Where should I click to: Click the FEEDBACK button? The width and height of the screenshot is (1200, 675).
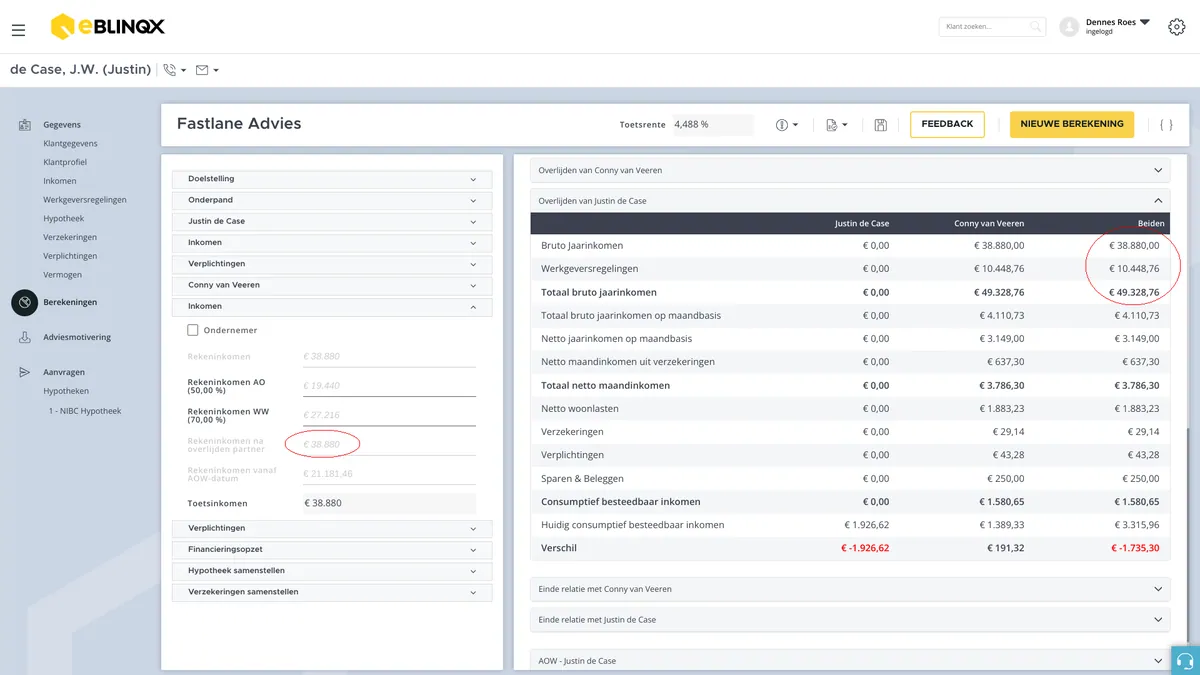point(947,124)
